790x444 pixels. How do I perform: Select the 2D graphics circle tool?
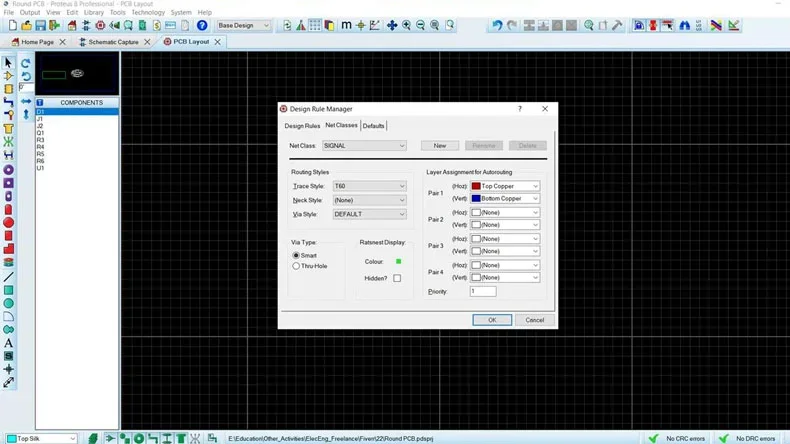tap(8, 303)
